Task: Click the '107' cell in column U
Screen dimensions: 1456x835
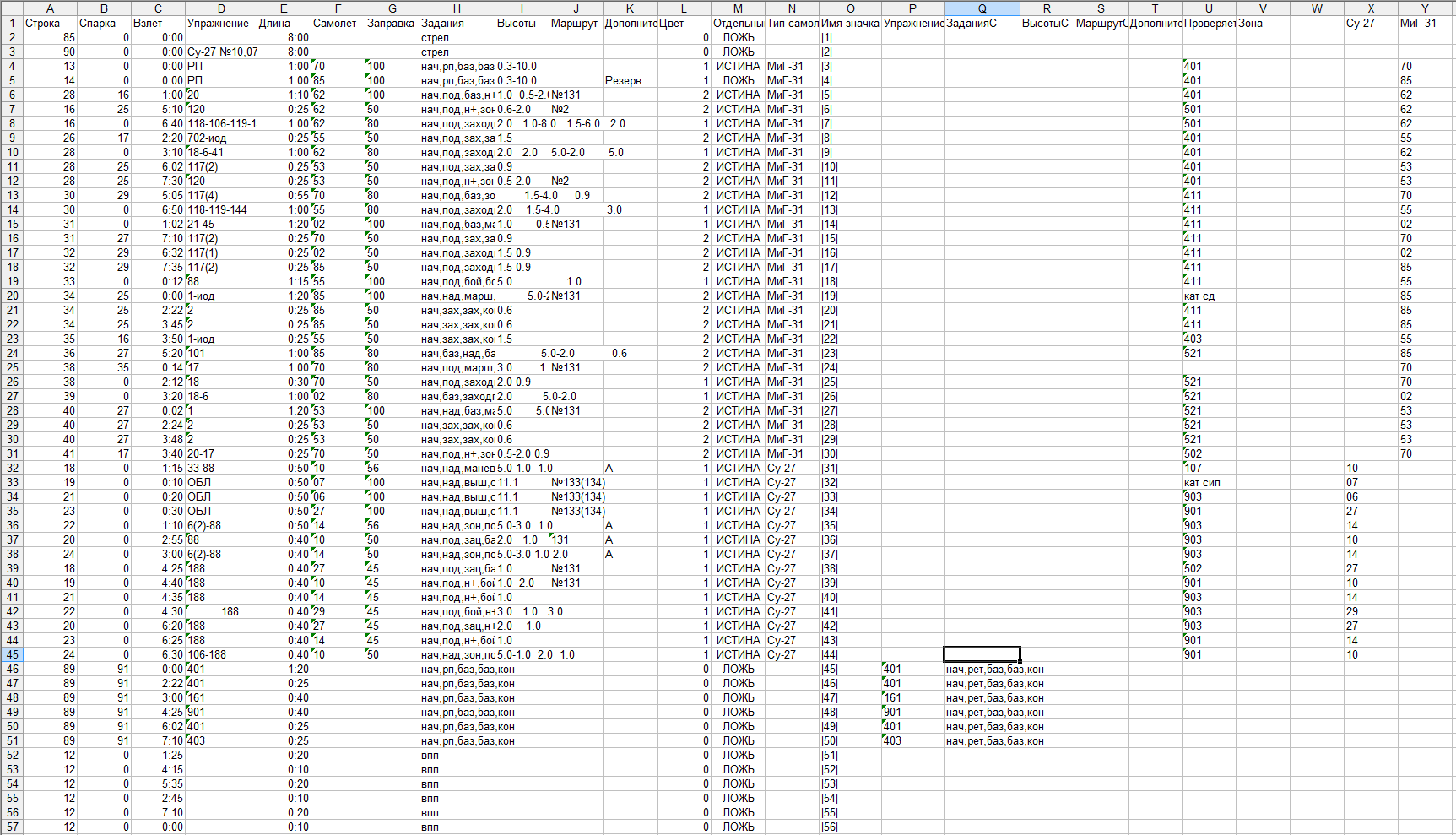Action: click(1209, 468)
